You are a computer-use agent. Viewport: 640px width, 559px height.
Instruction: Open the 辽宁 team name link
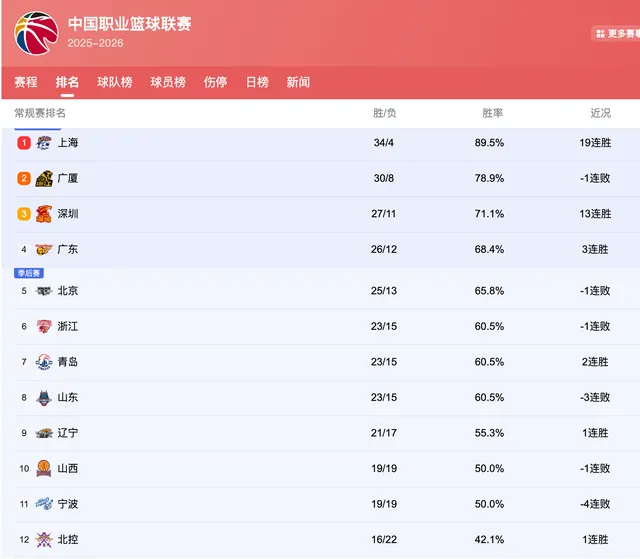pyautogui.click(x=68, y=433)
